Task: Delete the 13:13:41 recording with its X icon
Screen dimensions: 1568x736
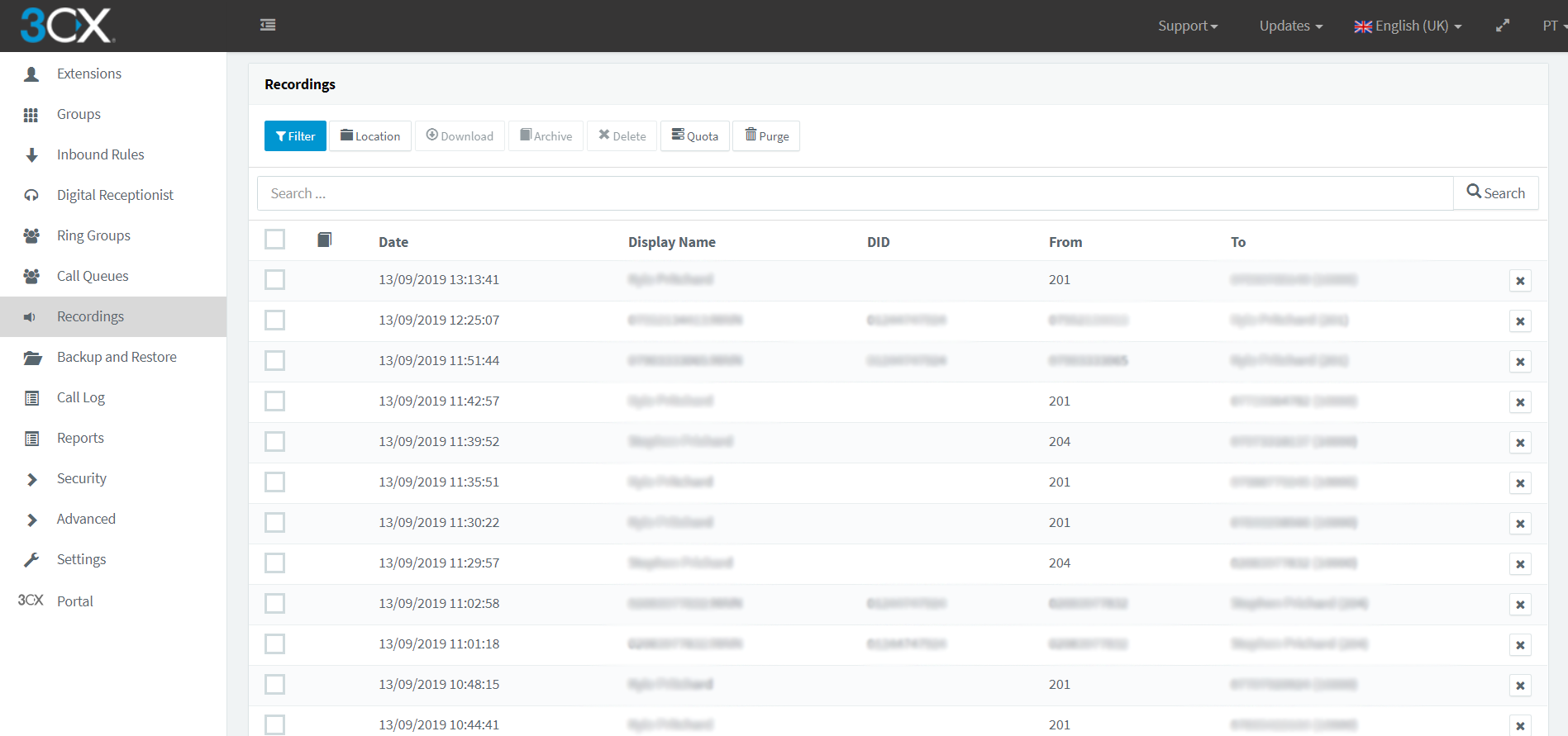Action: [x=1519, y=281]
